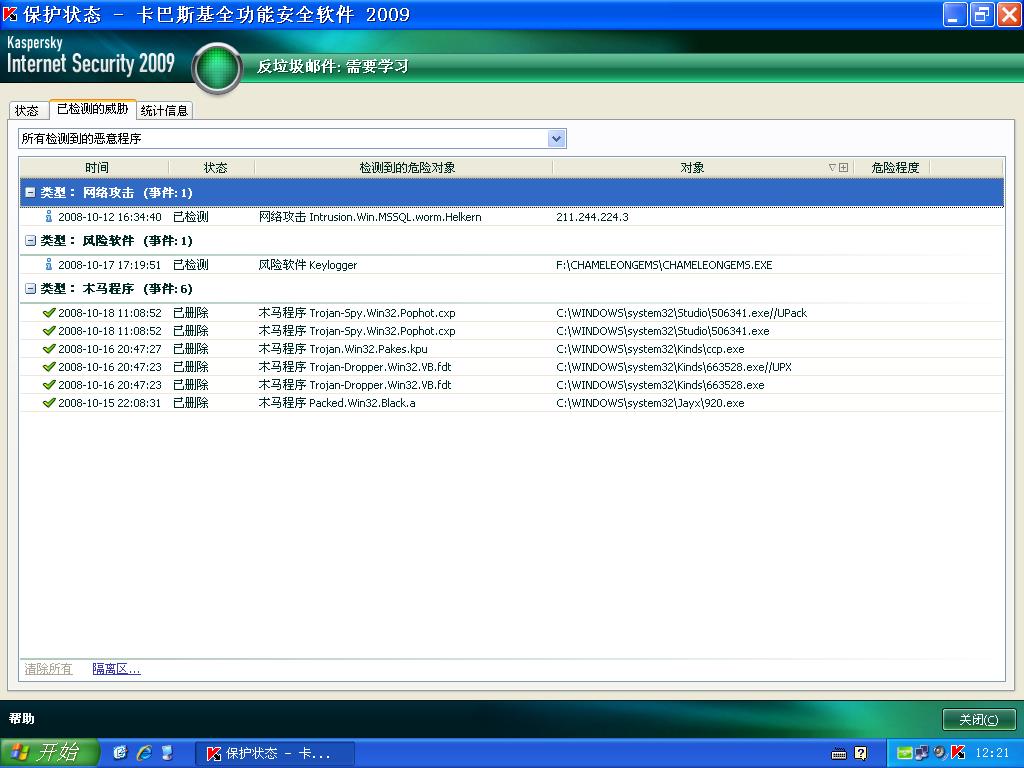Click the green protection status indicator orb
This screenshot has height=768, width=1024.
click(217, 68)
